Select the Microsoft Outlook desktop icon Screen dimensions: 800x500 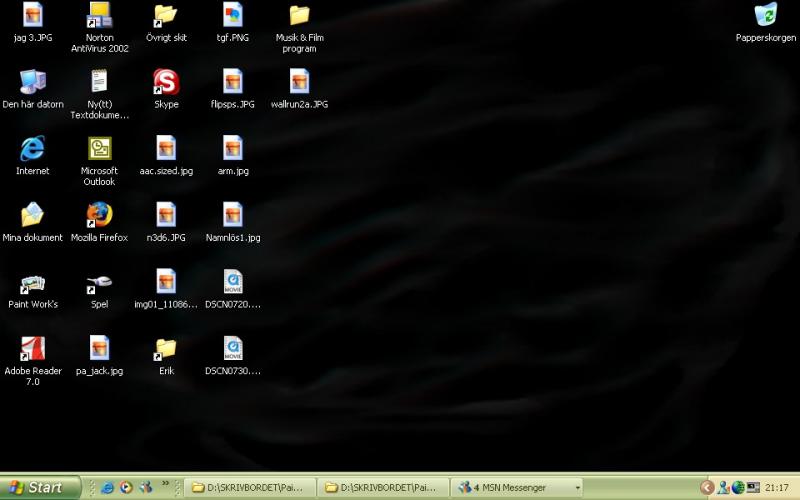click(99, 149)
